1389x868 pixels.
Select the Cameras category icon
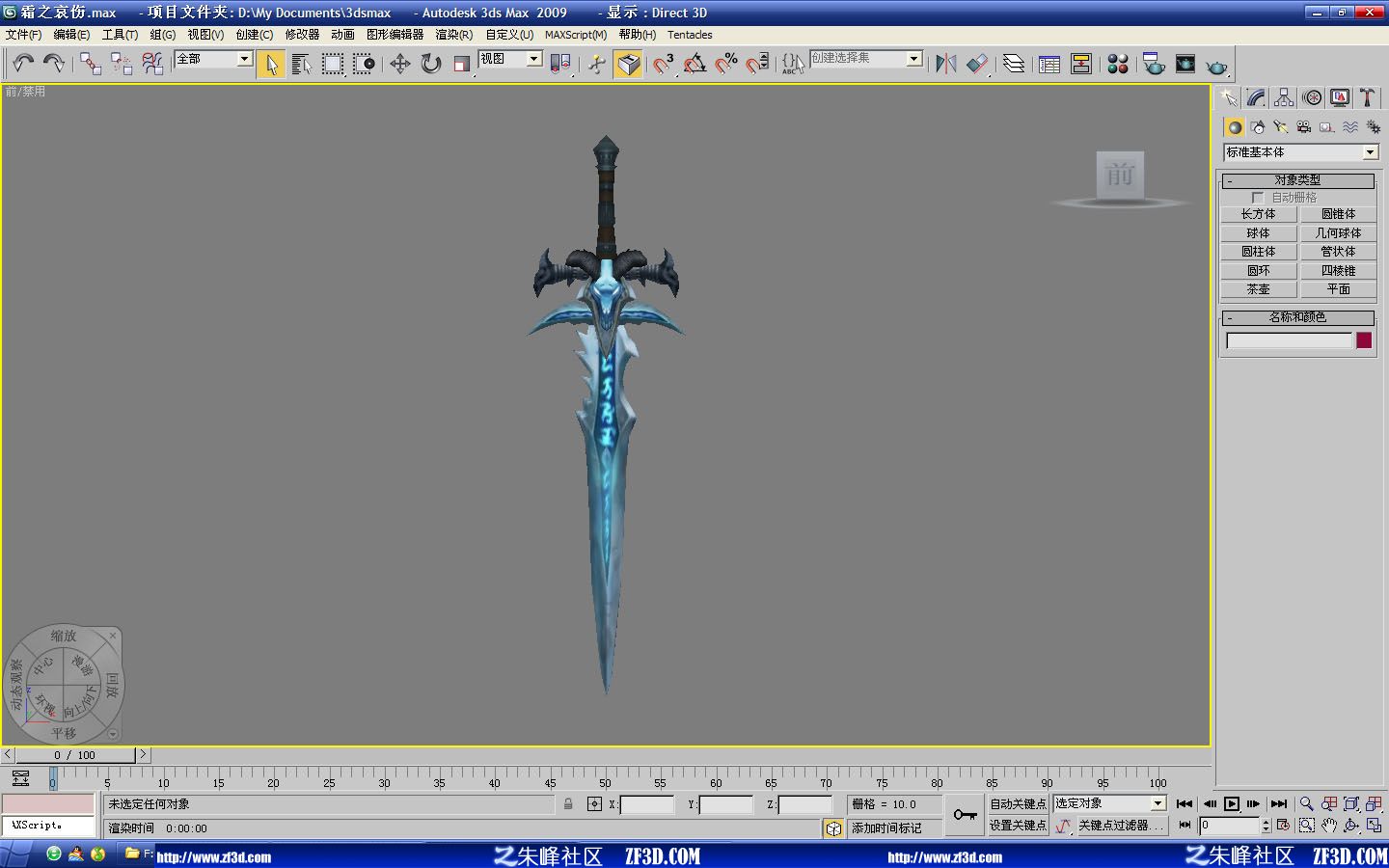(1304, 127)
